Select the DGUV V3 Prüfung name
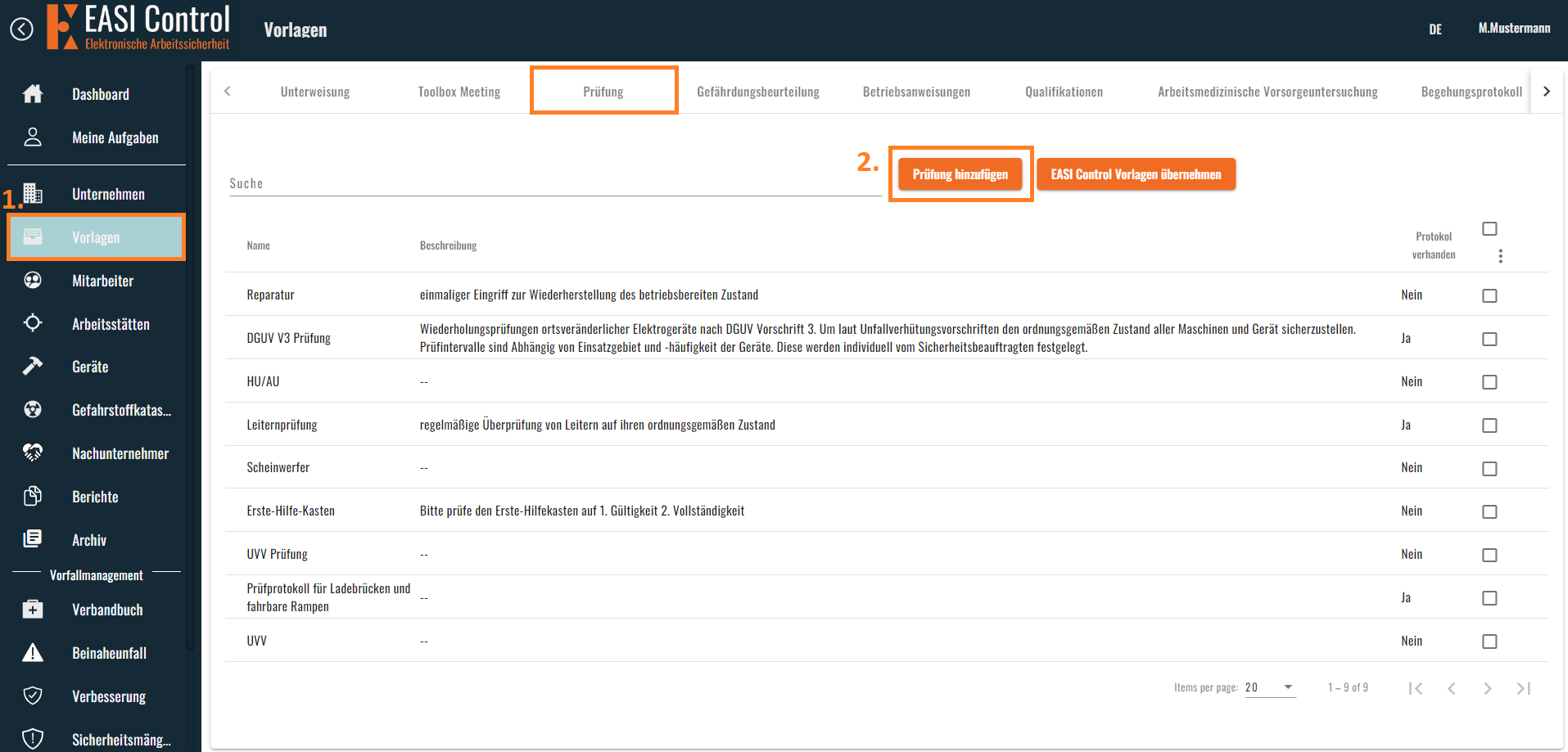Image resolution: width=1568 pixels, height=752 pixels. [x=289, y=338]
